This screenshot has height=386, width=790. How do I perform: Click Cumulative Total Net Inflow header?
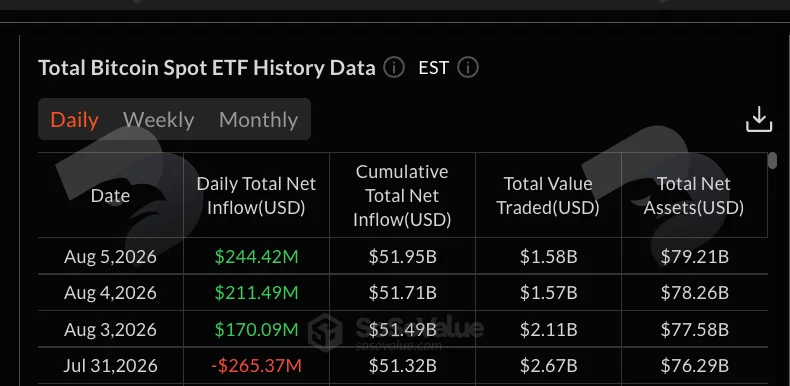tap(402, 196)
